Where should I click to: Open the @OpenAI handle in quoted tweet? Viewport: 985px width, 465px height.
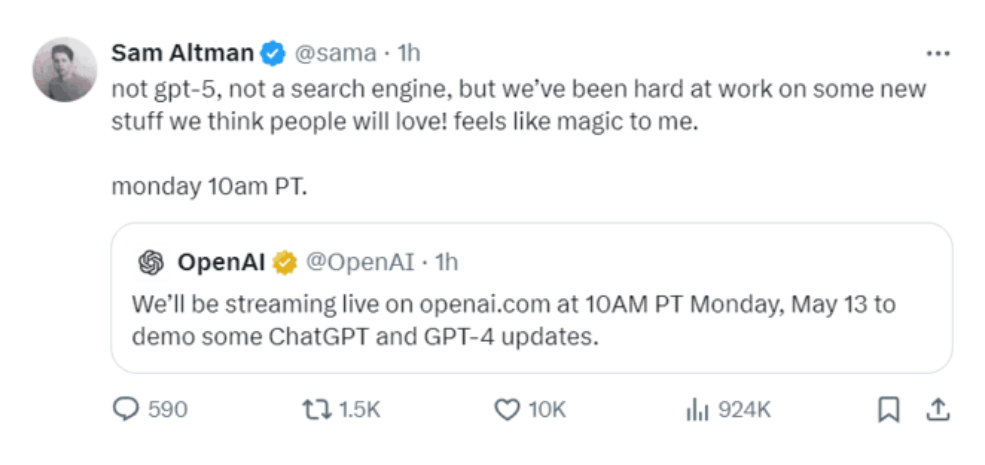point(359,262)
